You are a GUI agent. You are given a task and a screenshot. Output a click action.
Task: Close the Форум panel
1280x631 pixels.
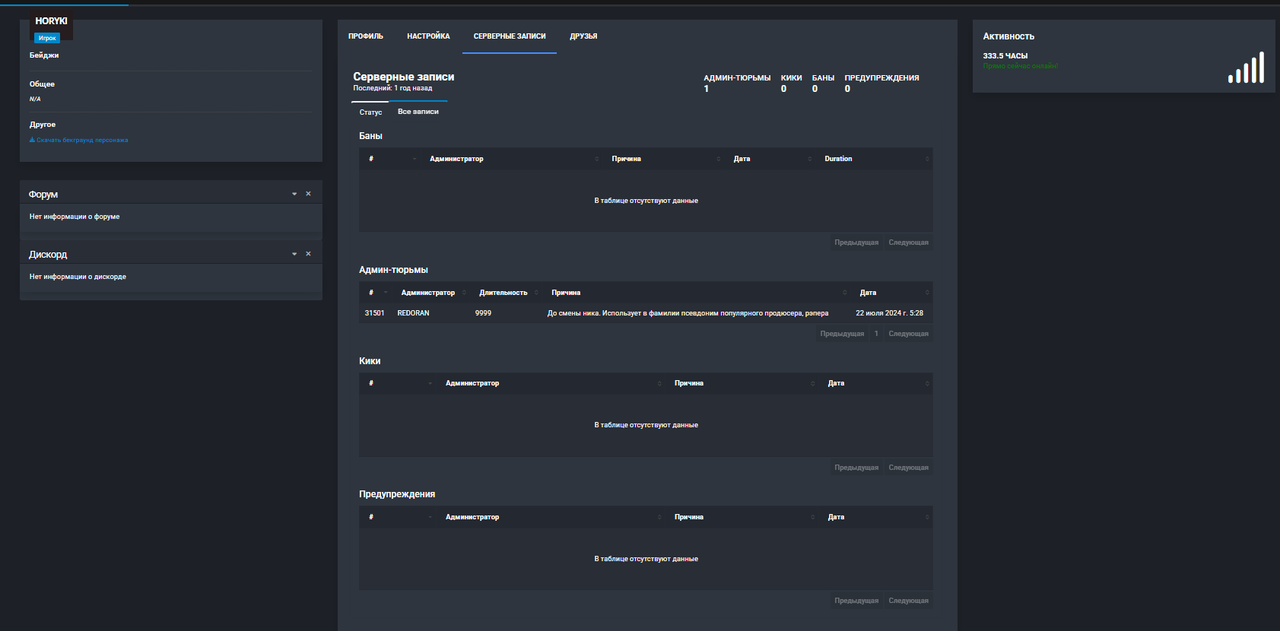[x=308, y=194]
